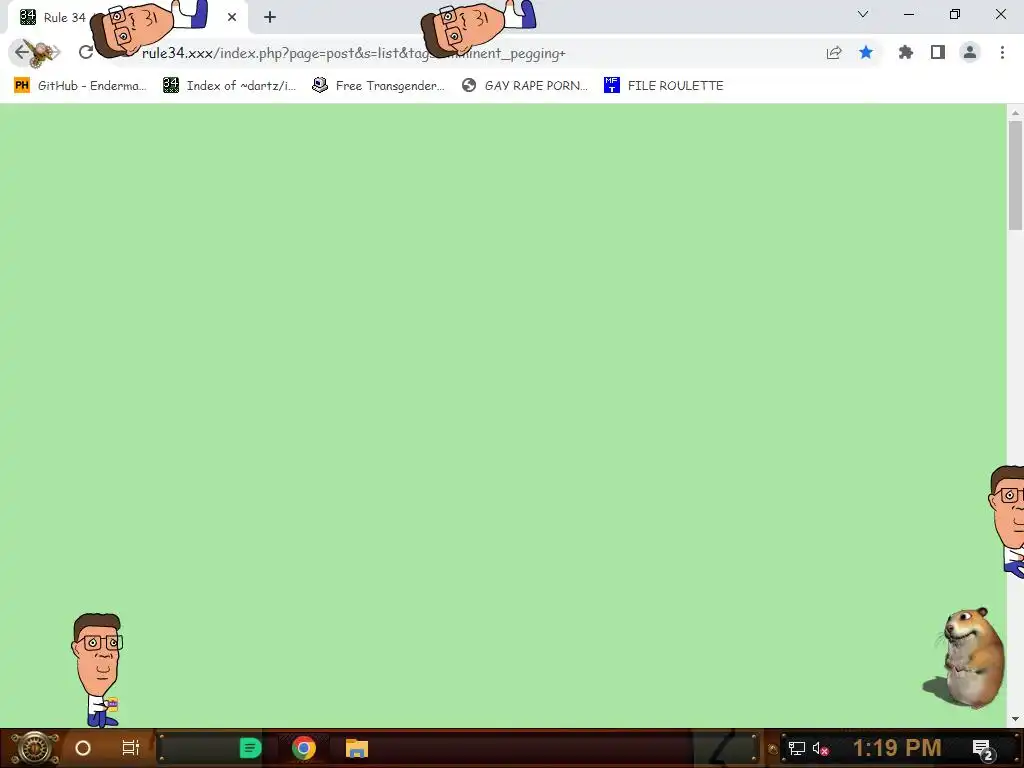Open the Chrome profile avatar menu

(x=970, y=52)
